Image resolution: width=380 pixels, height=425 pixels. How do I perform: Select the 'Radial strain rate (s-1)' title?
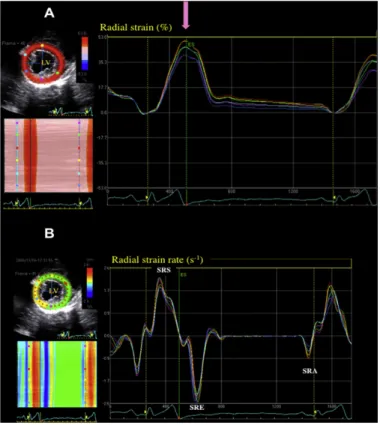[157, 260]
